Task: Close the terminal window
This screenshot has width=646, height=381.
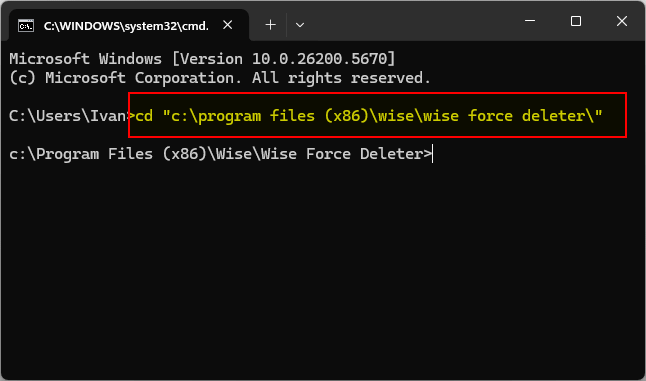Action: (x=622, y=21)
